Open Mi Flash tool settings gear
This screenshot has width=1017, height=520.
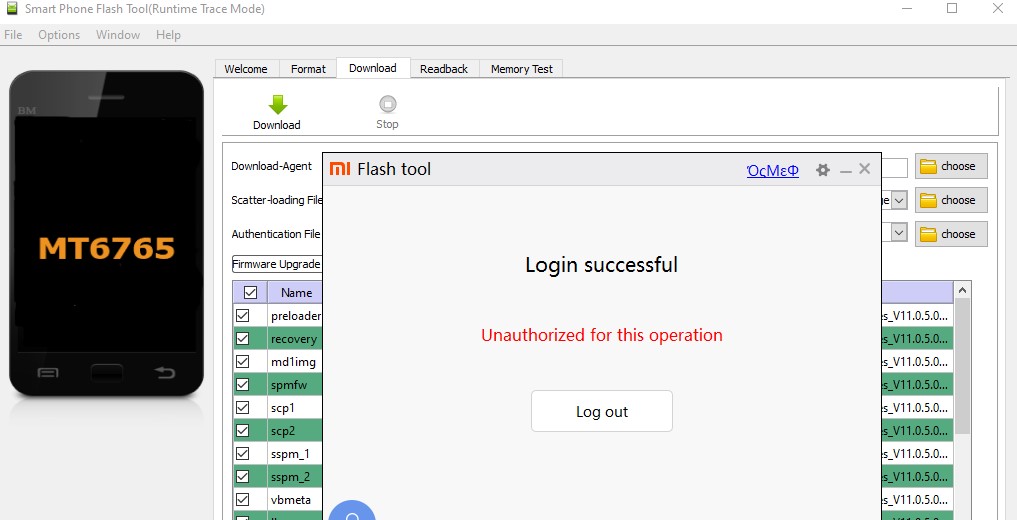pos(823,170)
